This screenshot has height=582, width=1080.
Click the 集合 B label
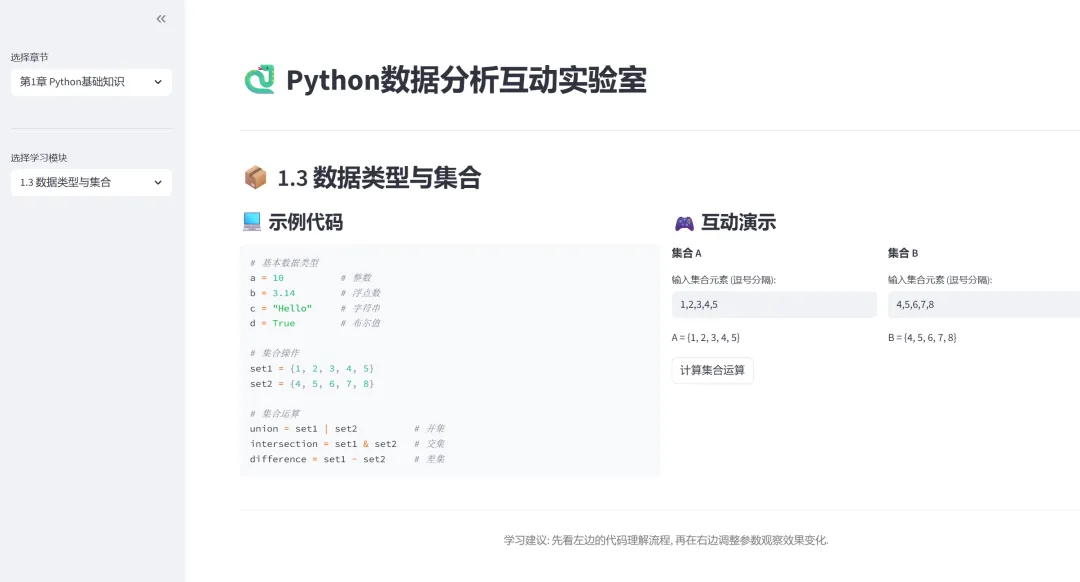tap(903, 253)
